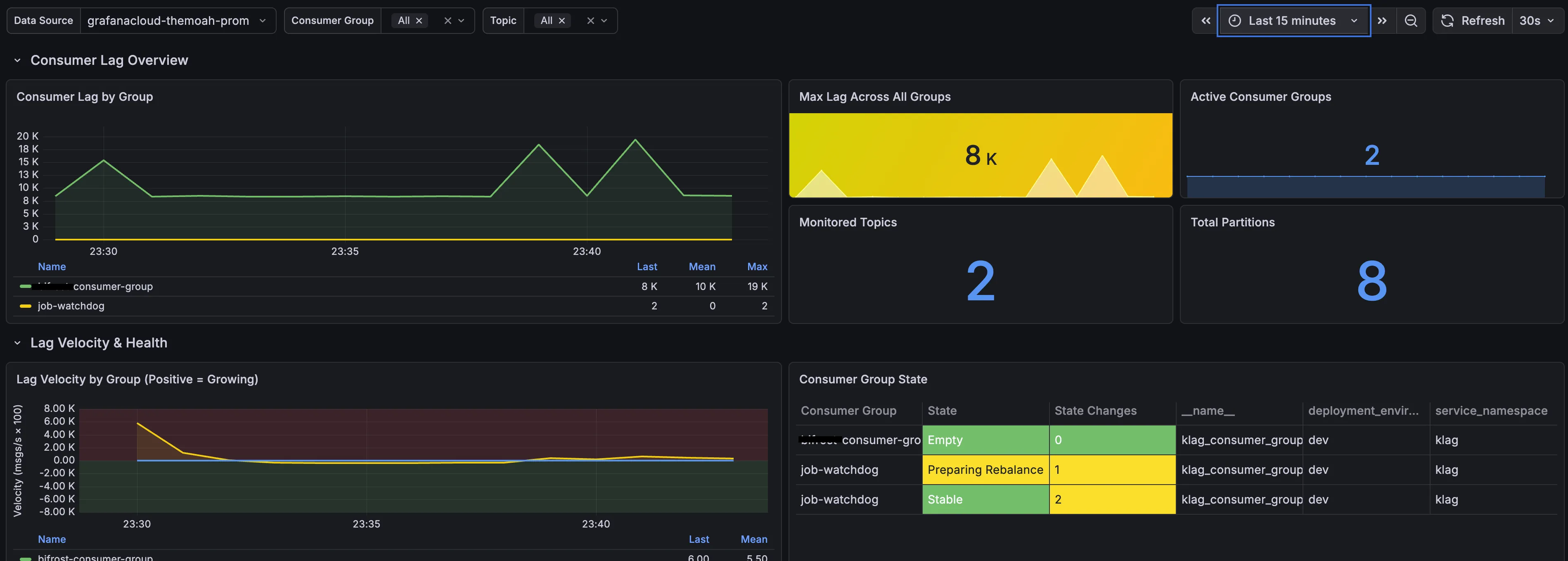Toggle the green consumer-group series in lag legend

pos(95,286)
